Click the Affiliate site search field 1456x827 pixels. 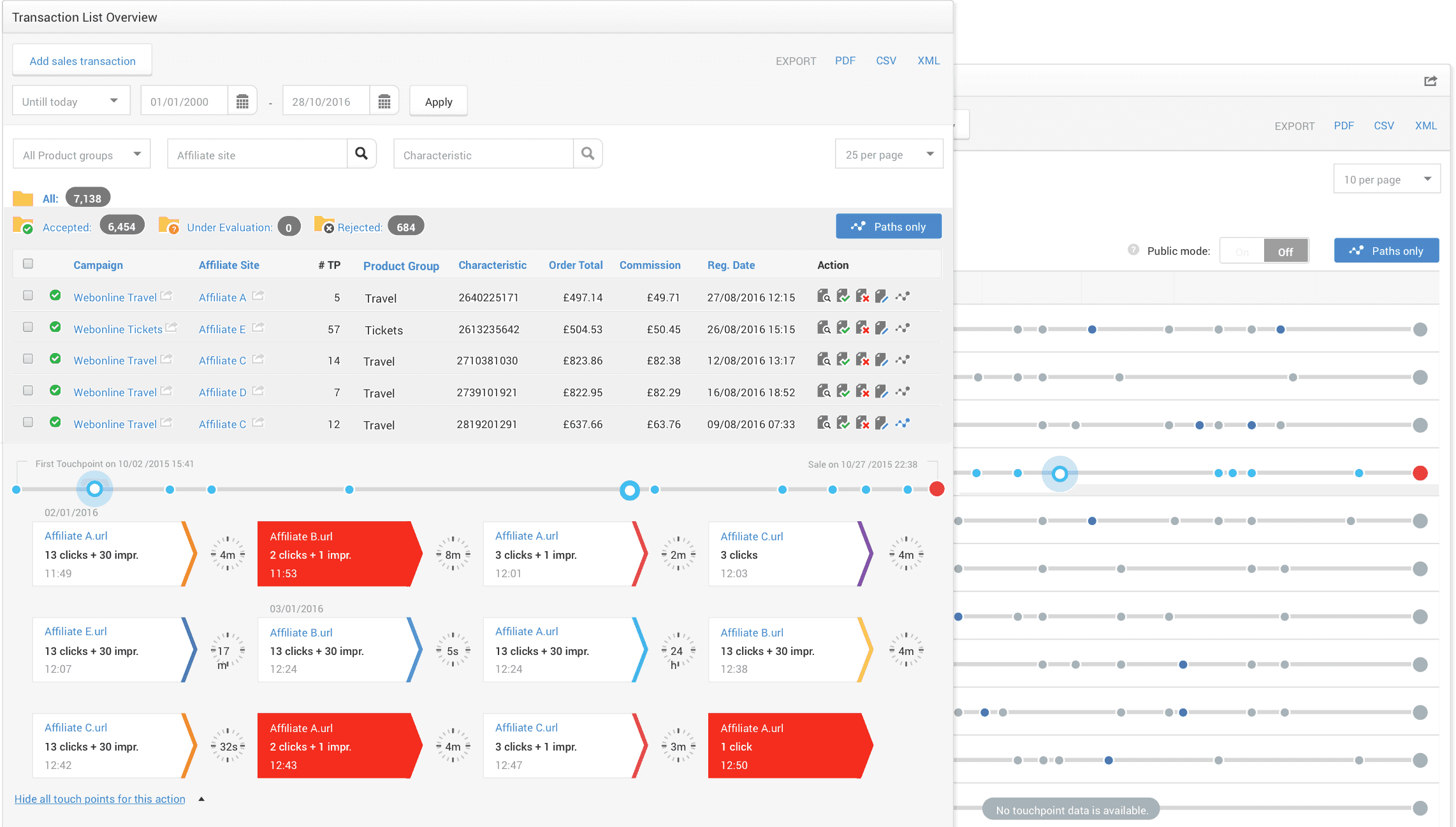point(258,154)
